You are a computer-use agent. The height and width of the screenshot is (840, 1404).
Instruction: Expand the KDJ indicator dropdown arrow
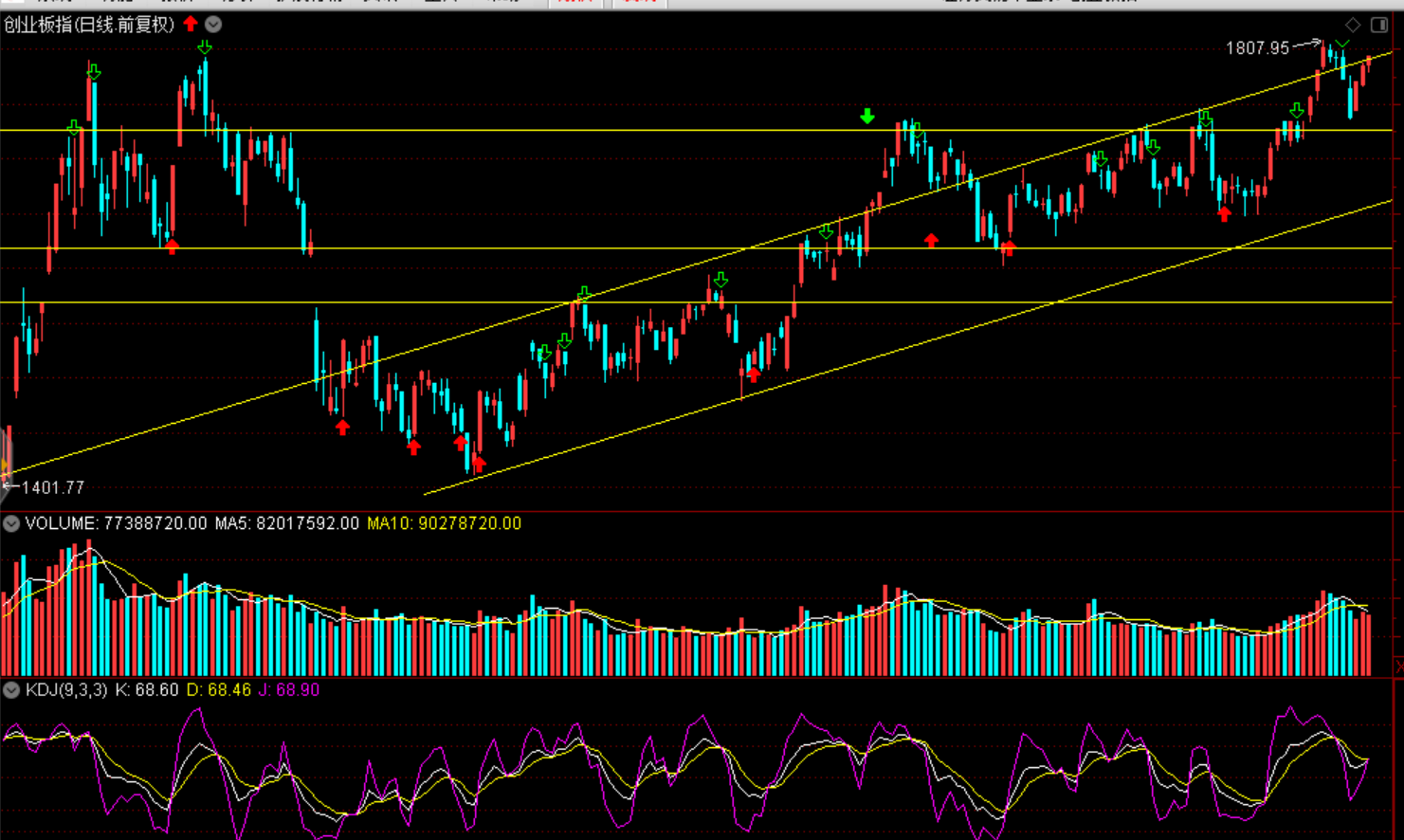[11, 690]
